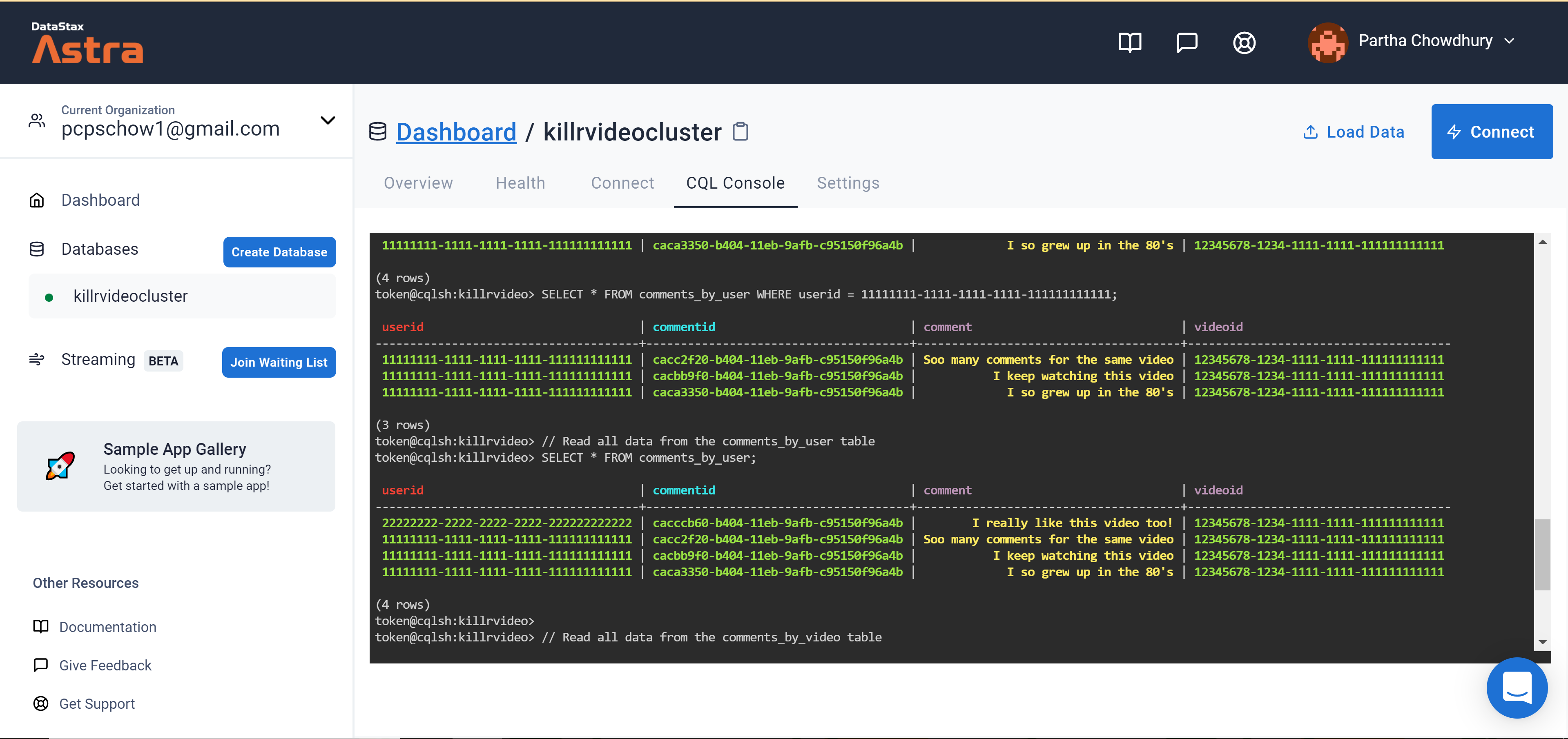Click the feedback speech bubble icon in the header
The width and height of the screenshot is (1568, 739).
pyautogui.click(x=1187, y=42)
